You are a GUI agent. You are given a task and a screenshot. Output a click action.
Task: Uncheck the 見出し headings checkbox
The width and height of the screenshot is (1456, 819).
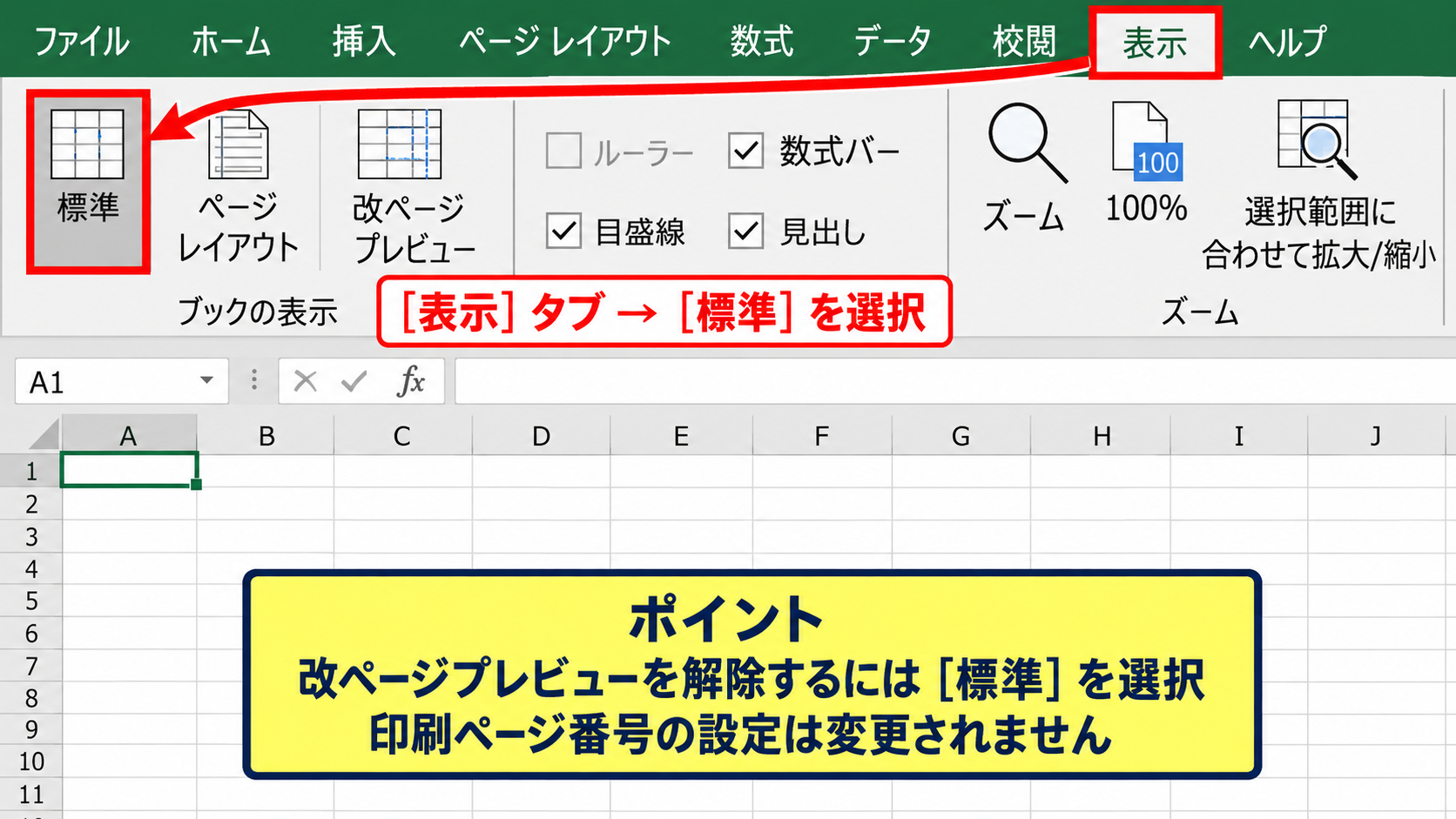745,231
